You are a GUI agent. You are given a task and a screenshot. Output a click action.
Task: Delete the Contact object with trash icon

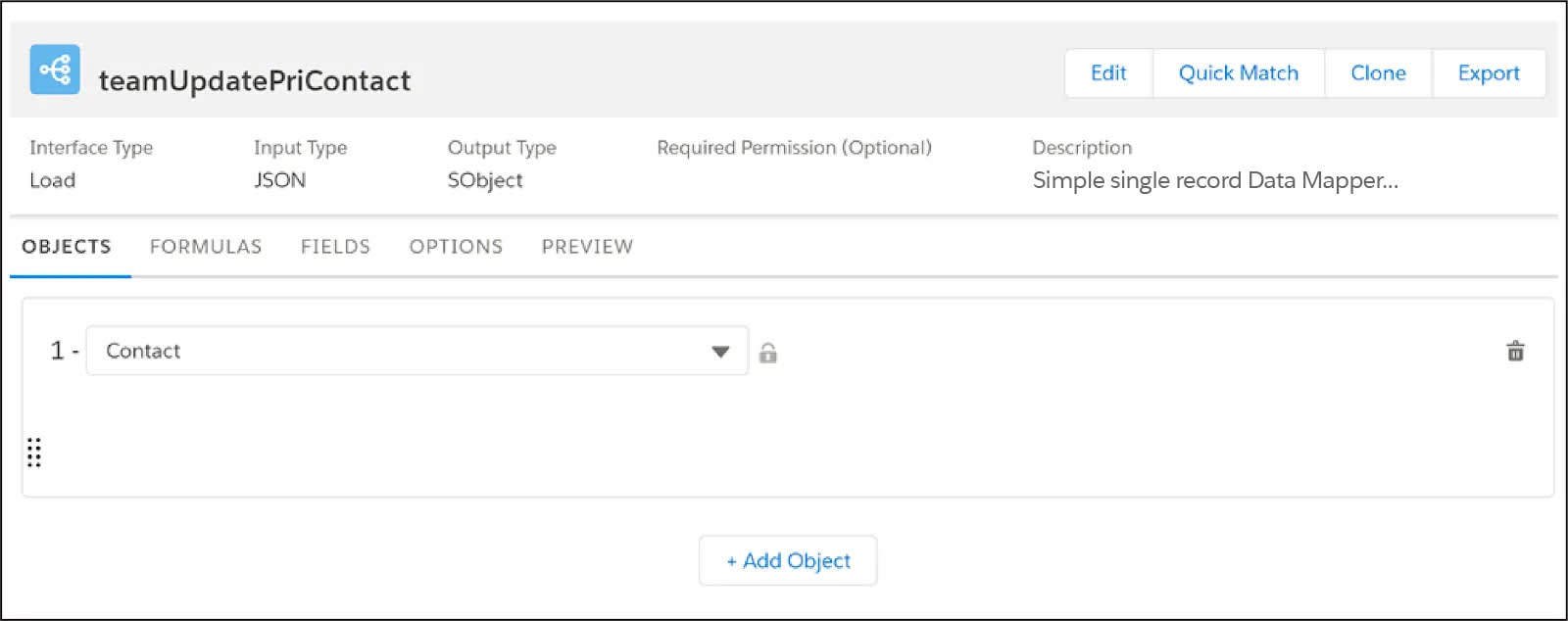1515,351
